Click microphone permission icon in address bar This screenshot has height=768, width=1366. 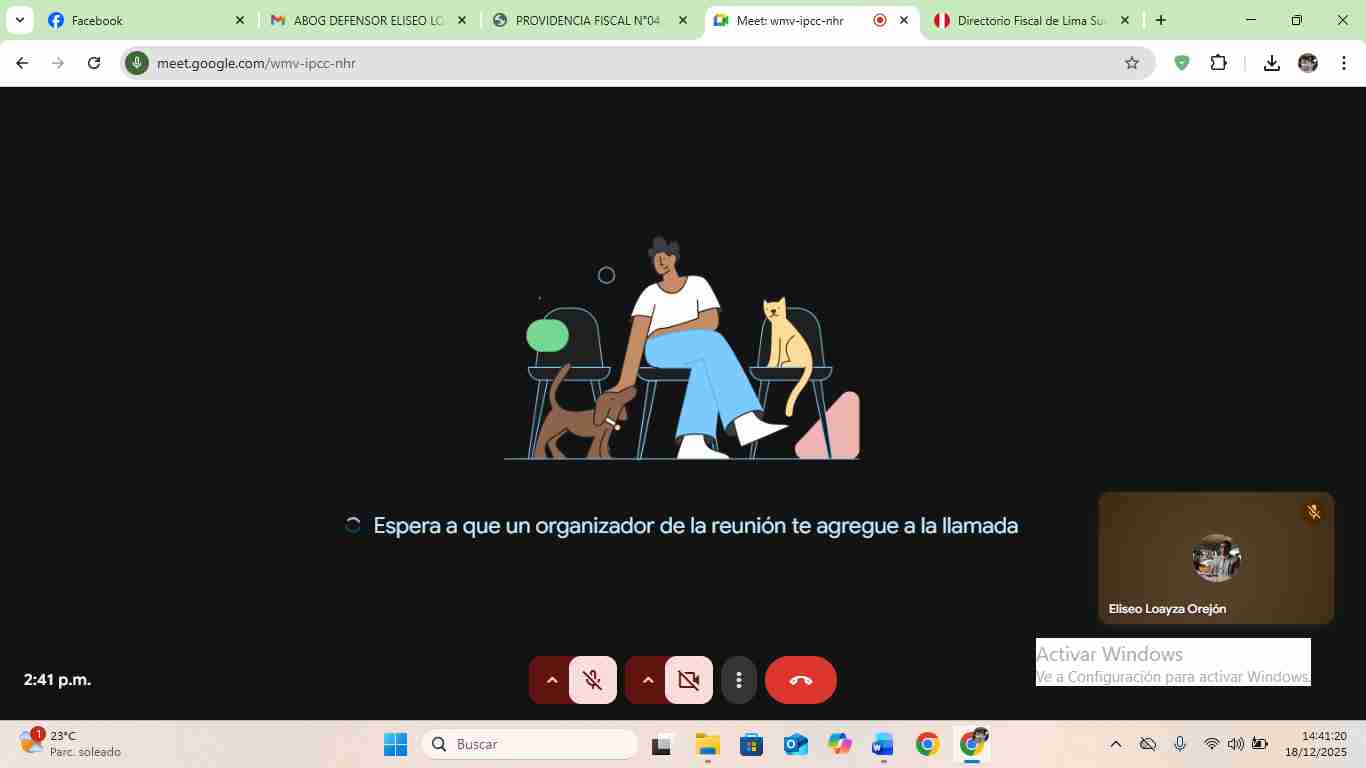[x=137, y=63]
